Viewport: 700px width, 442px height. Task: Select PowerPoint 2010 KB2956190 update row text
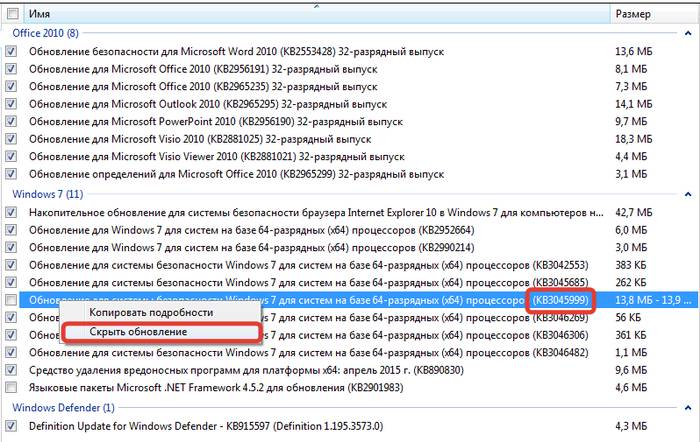point(216,121)
